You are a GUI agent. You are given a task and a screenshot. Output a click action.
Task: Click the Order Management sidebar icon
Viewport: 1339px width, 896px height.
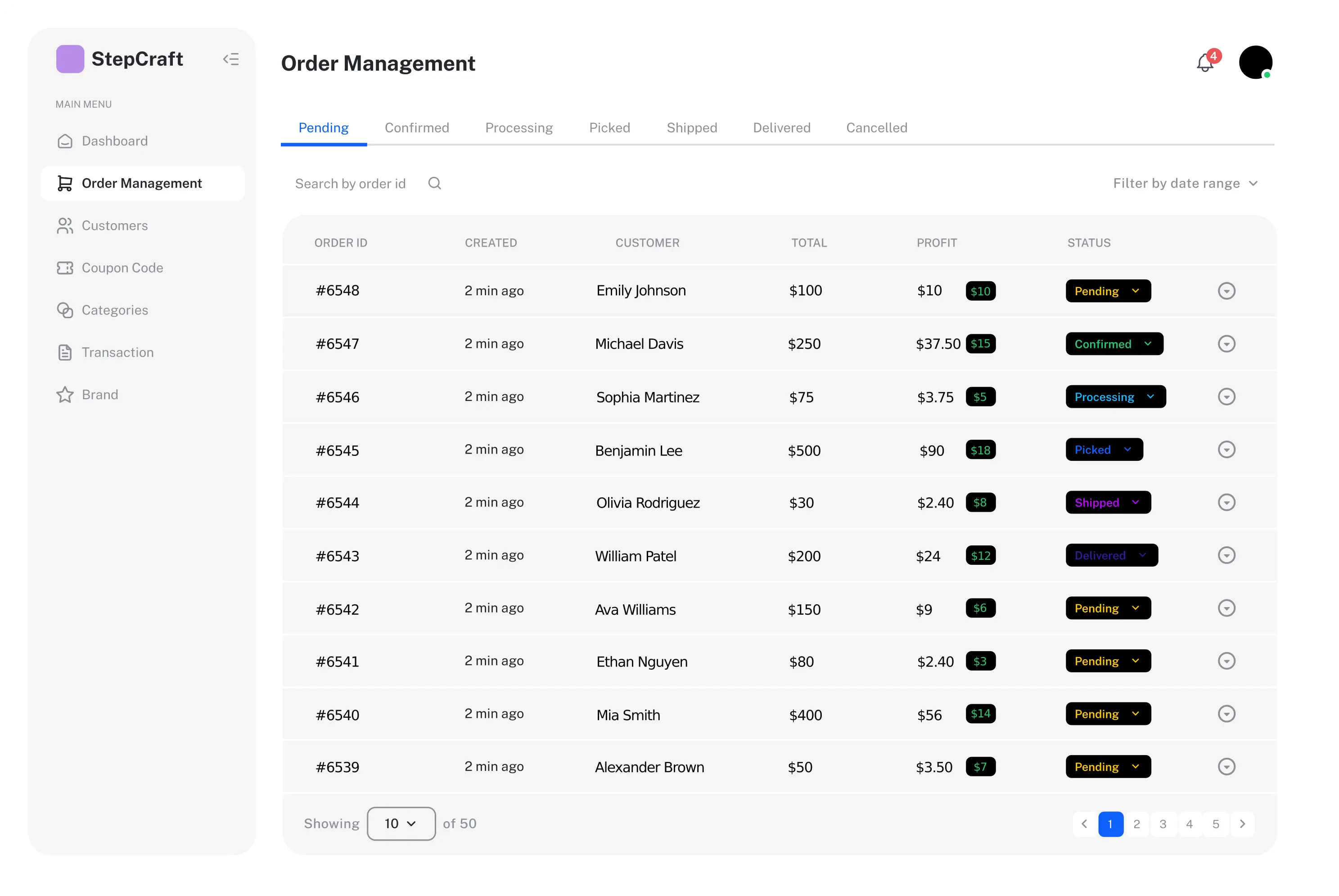click(x=65, y=183)
